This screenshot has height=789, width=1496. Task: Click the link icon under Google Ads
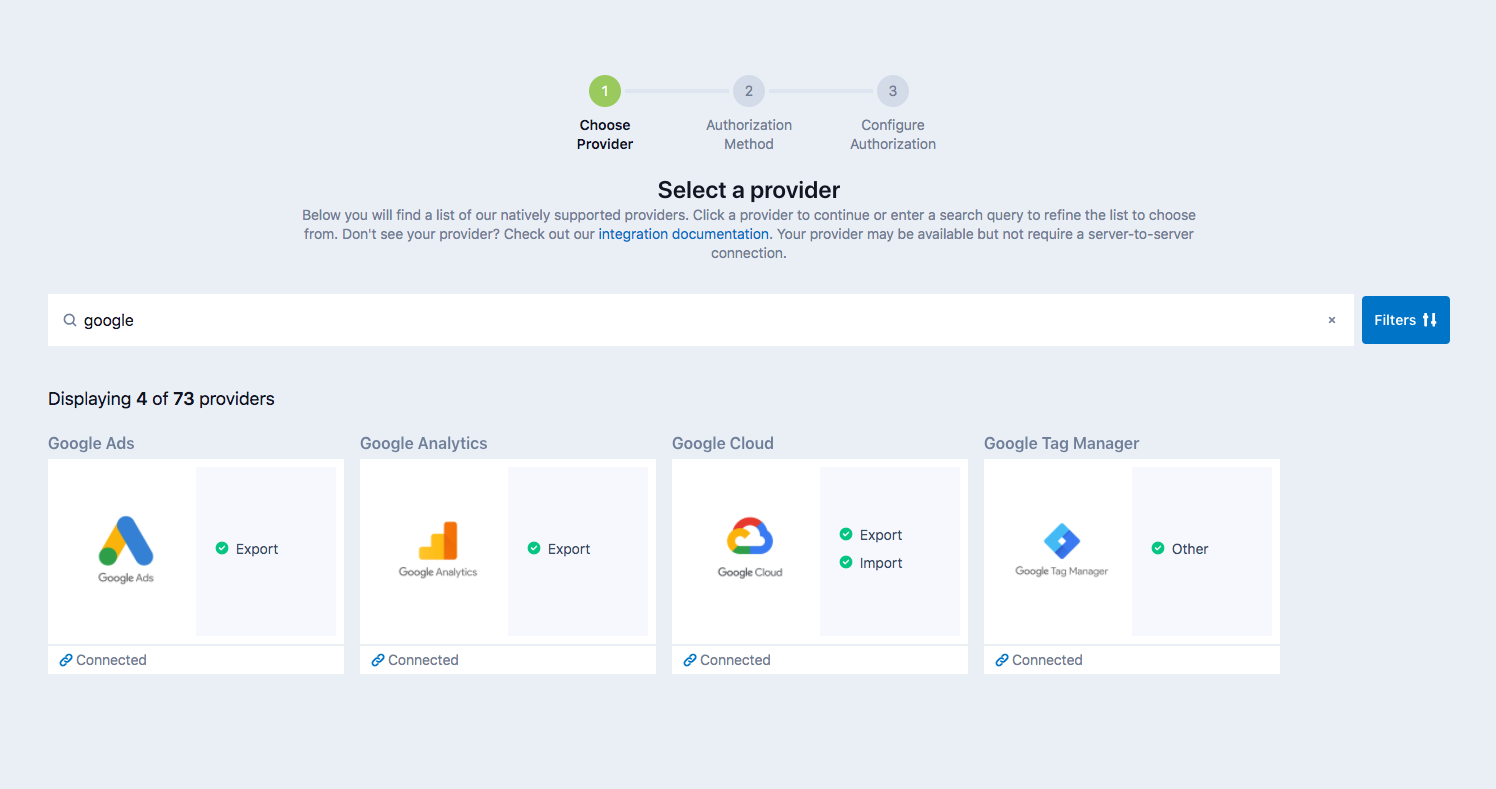(x=66, y=660)
